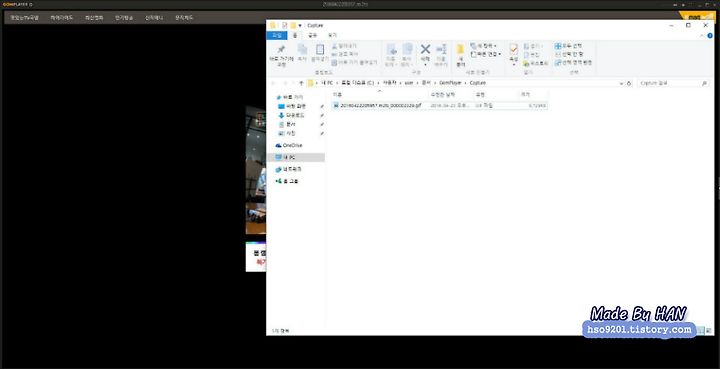Viewport: 720px width, 369px height.
Task: Expand the arrow under the 삭제 button
Action: (x=425, y=65)
